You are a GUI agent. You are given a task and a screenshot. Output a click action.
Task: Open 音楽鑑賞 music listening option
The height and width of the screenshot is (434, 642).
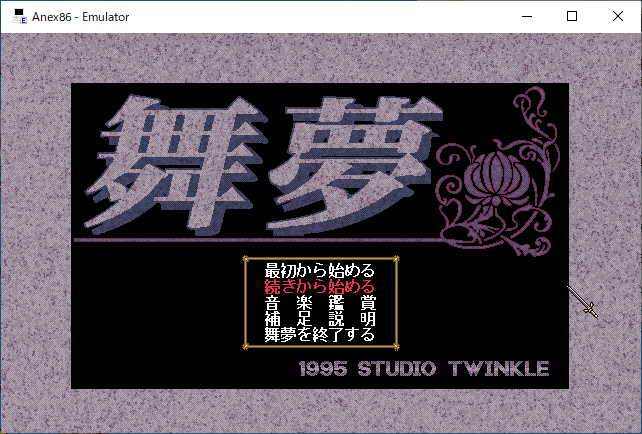coord(320,303)
